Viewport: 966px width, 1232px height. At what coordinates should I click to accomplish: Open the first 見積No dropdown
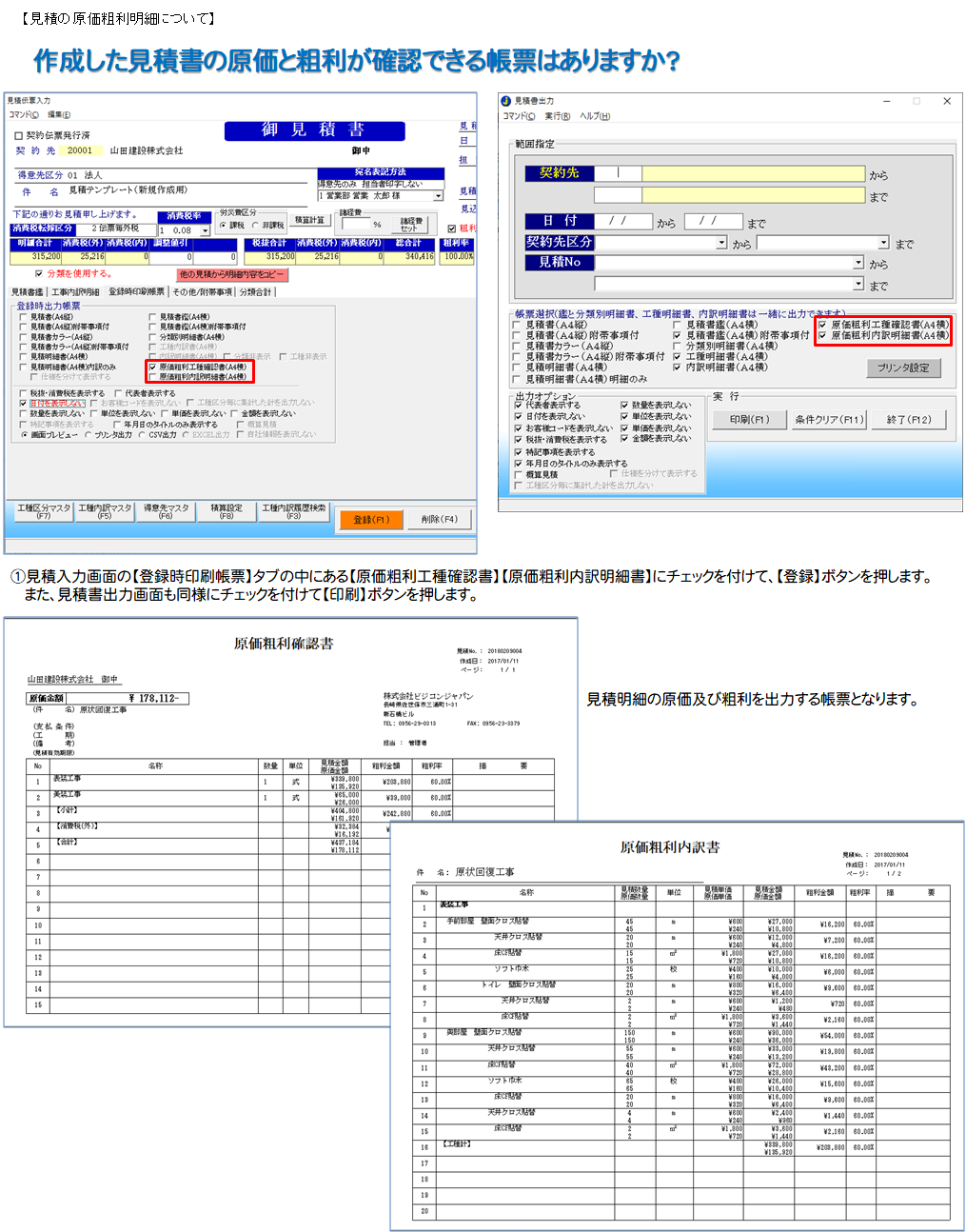[858, 263]
